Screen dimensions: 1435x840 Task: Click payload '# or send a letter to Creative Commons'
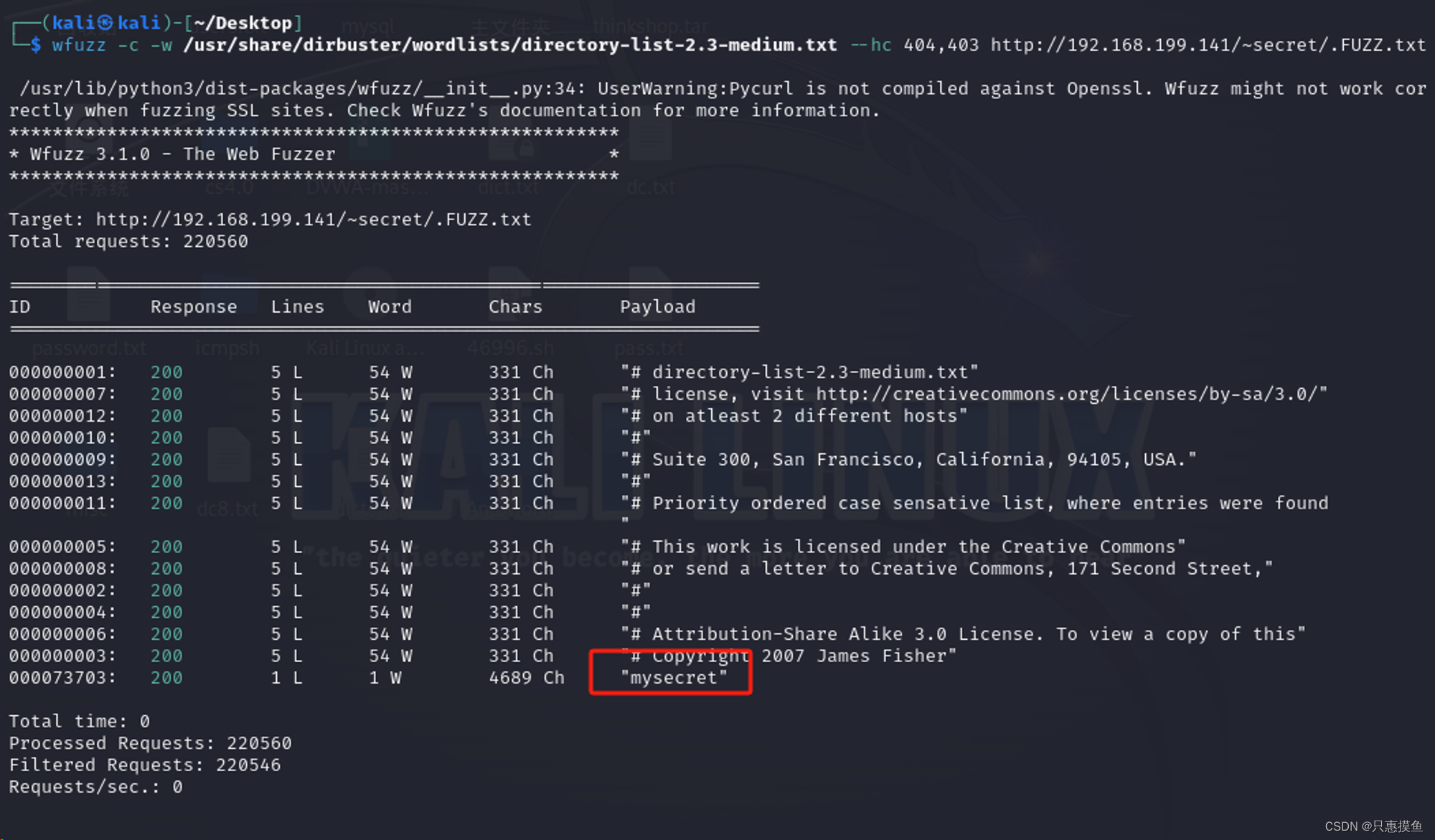(946, 569)
